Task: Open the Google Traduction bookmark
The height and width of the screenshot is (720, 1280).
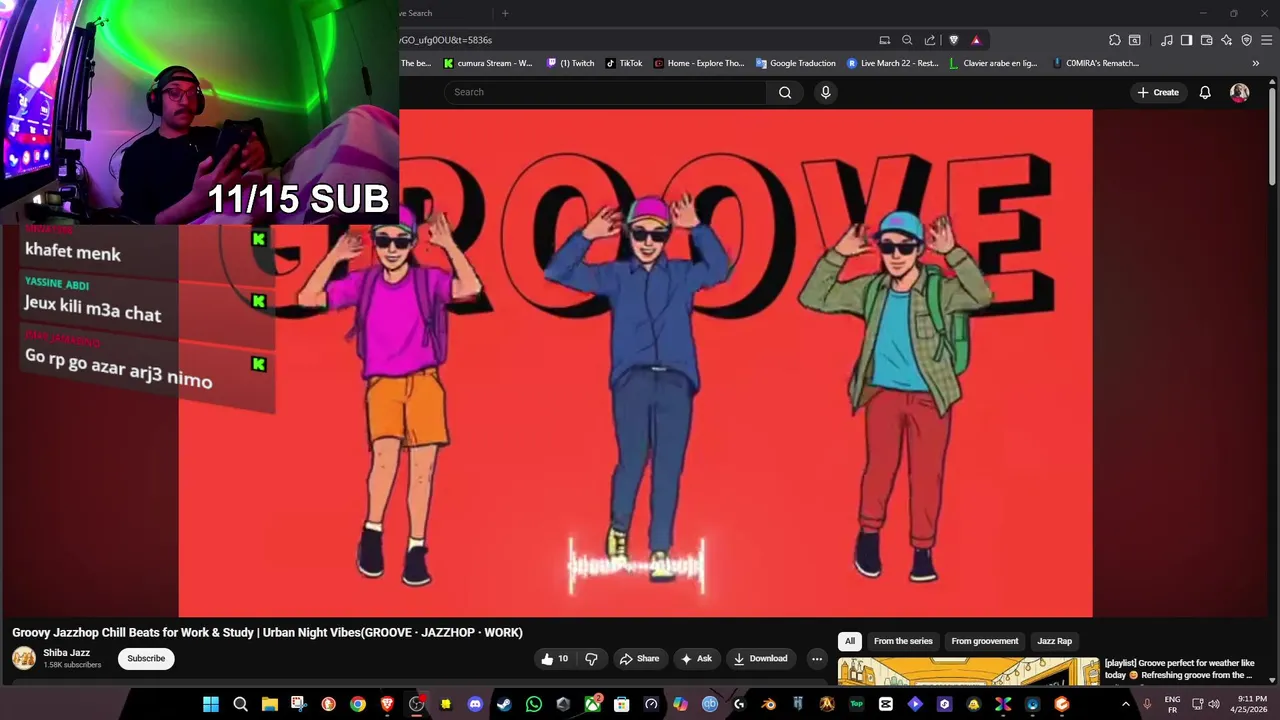Action: [796, 63]
